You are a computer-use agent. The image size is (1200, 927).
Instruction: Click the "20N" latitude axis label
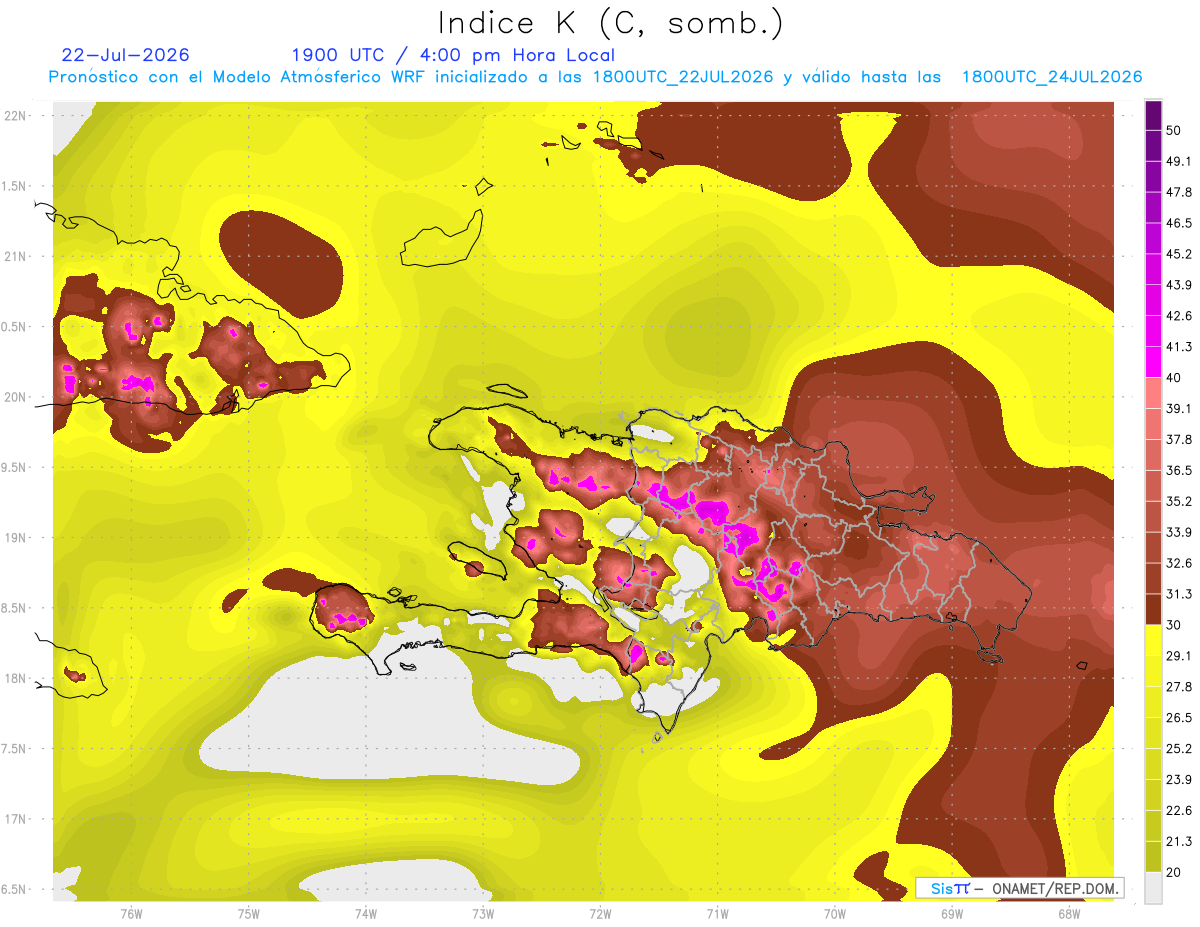point(17,397)
